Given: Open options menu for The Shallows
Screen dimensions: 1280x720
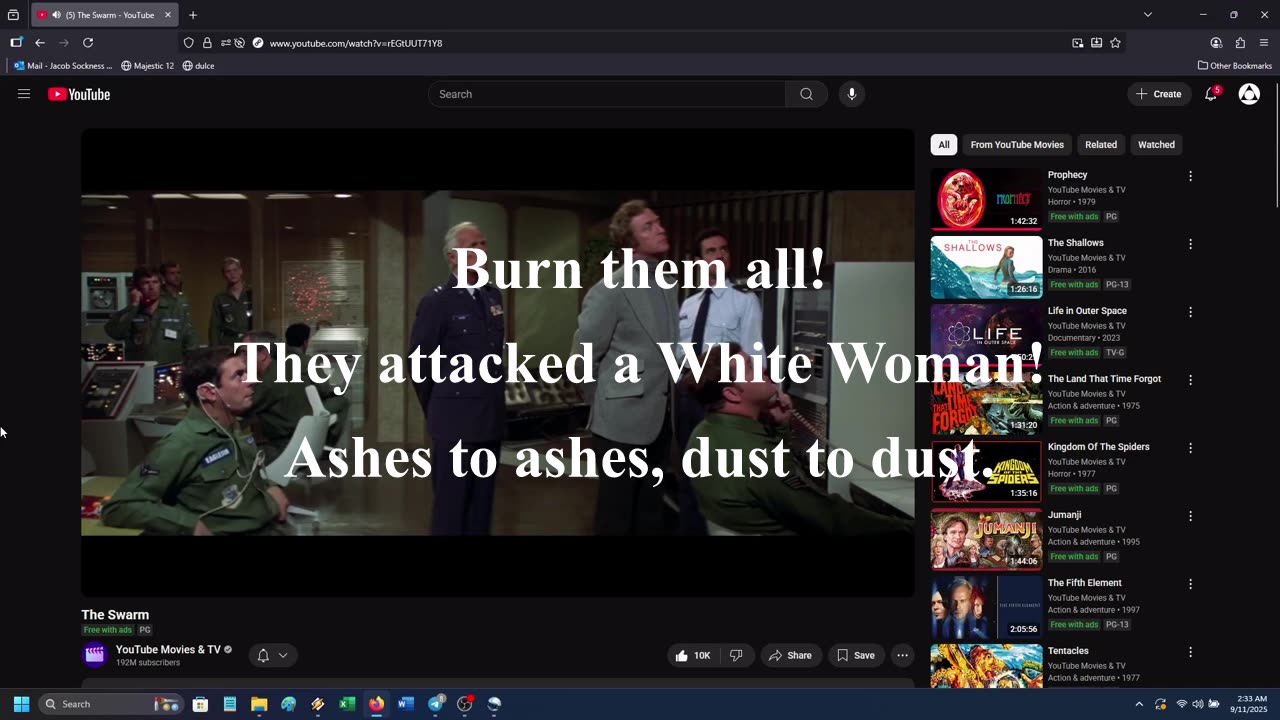Looking at the screenshot, I should tap(1190, 244).
